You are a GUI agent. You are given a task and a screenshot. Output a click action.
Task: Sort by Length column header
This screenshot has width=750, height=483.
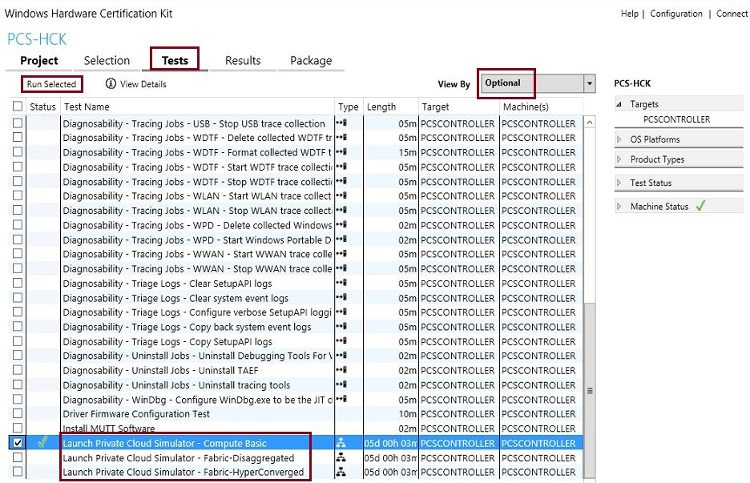pos(381,107)
